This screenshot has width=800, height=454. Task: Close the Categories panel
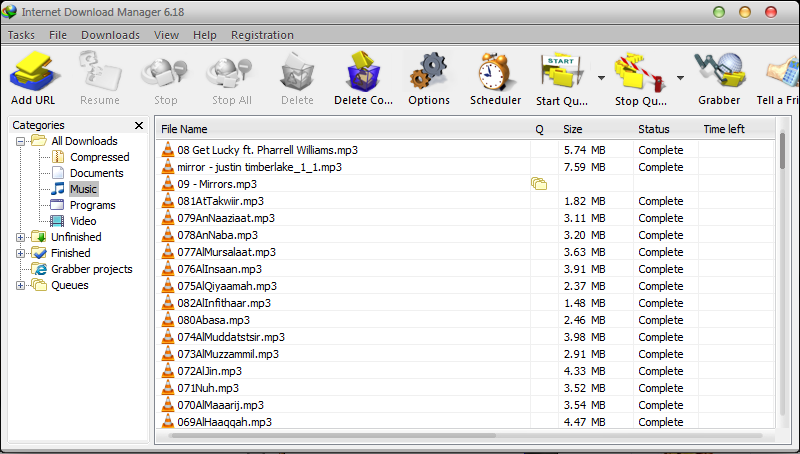coord(139,125)
